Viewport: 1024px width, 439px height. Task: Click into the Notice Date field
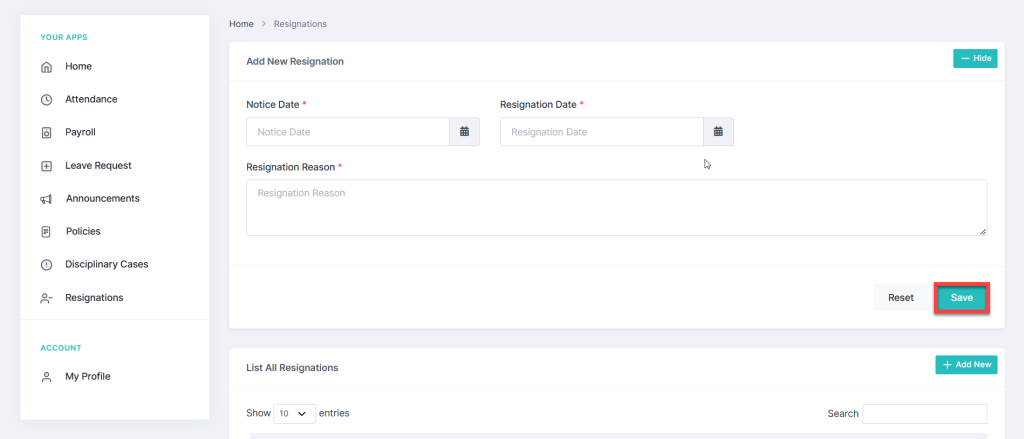pyautogui.click(x=348, y=132)
